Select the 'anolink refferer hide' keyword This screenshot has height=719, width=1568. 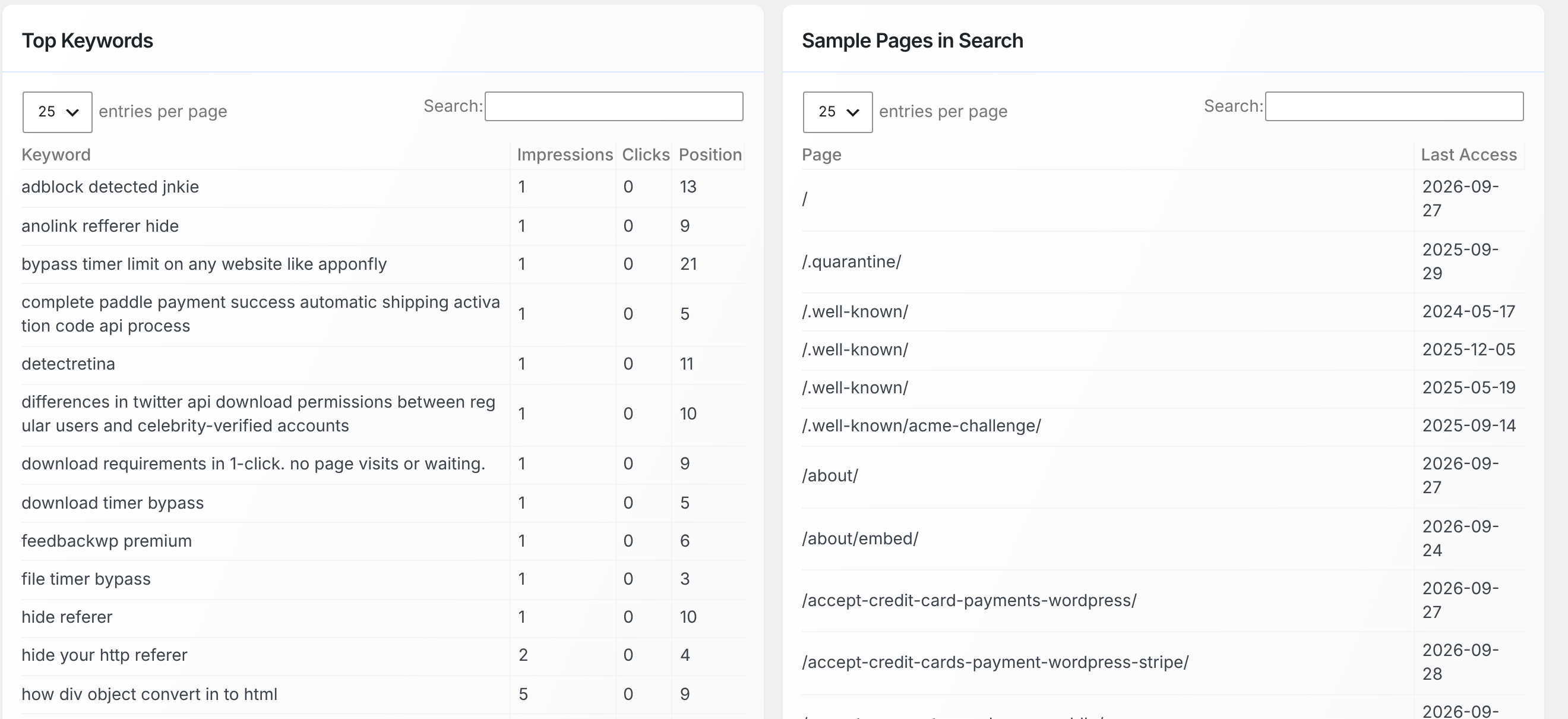coord(100,226)
